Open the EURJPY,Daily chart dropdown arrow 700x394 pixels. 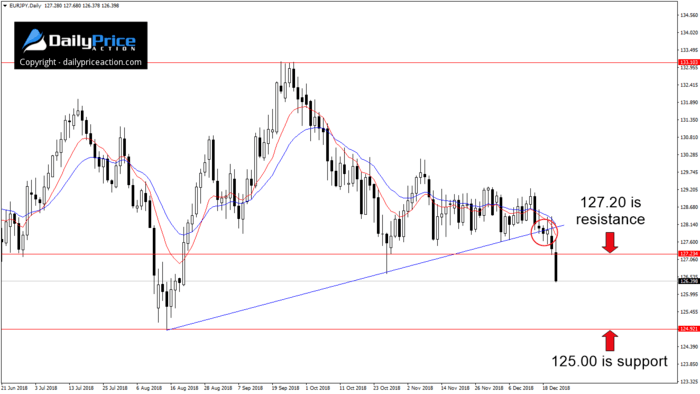(4, 6)
